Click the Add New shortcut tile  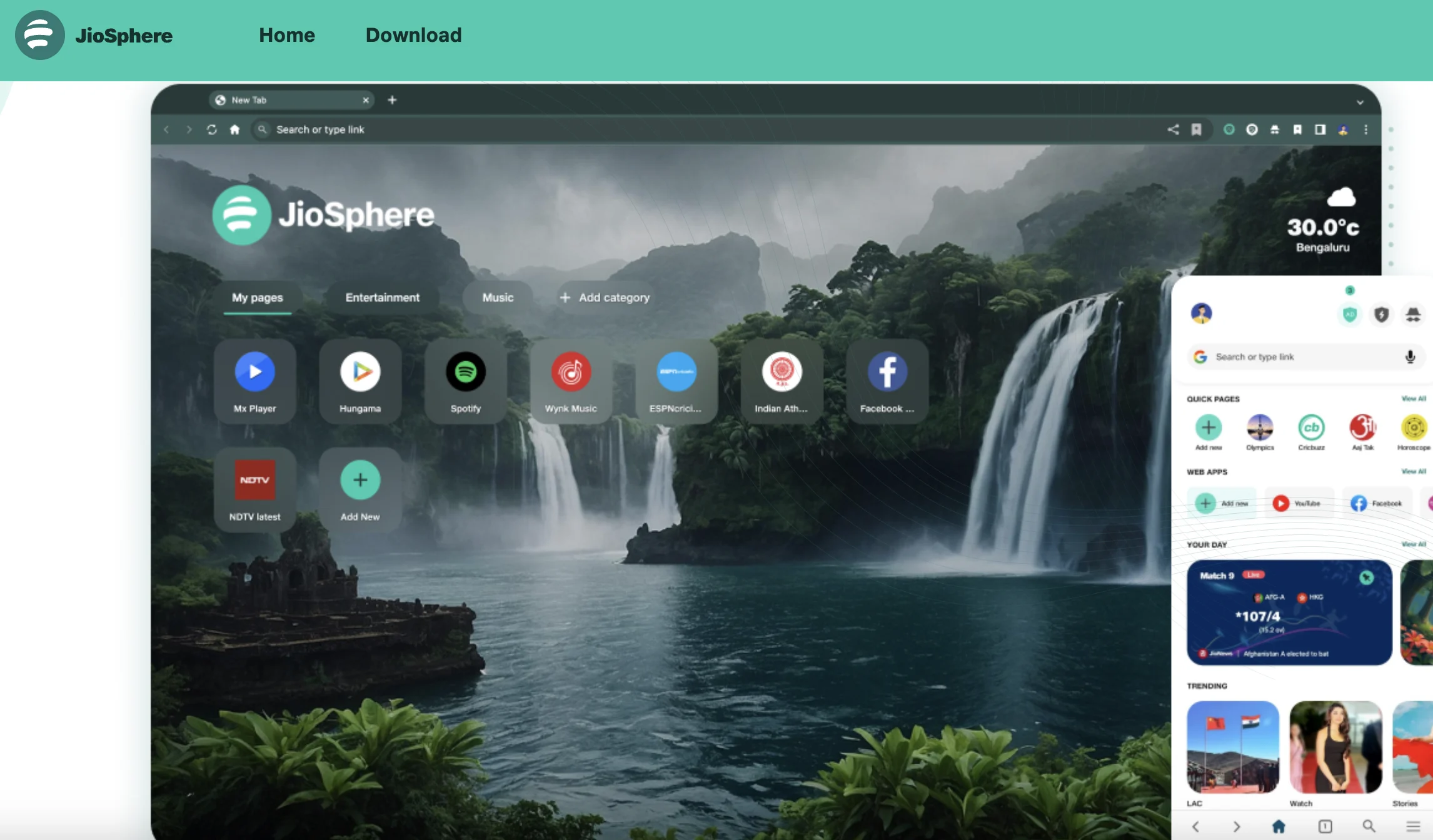pyautogui.click(x=360, y=489)
